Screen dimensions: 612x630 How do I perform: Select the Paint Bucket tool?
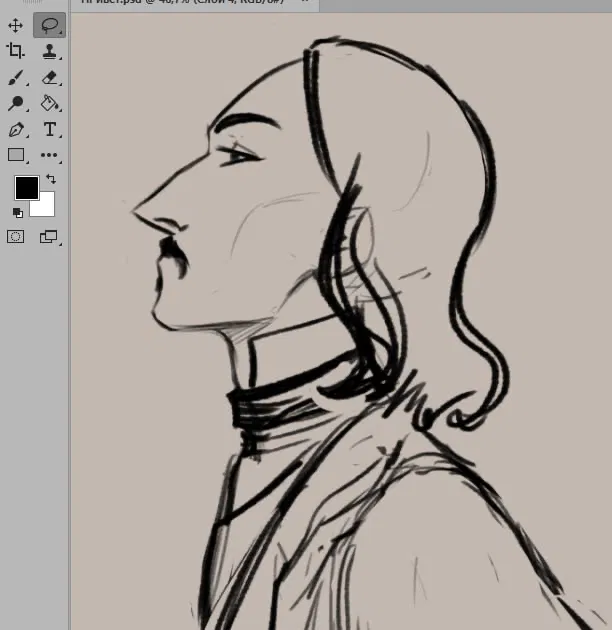tap(49, 103)
